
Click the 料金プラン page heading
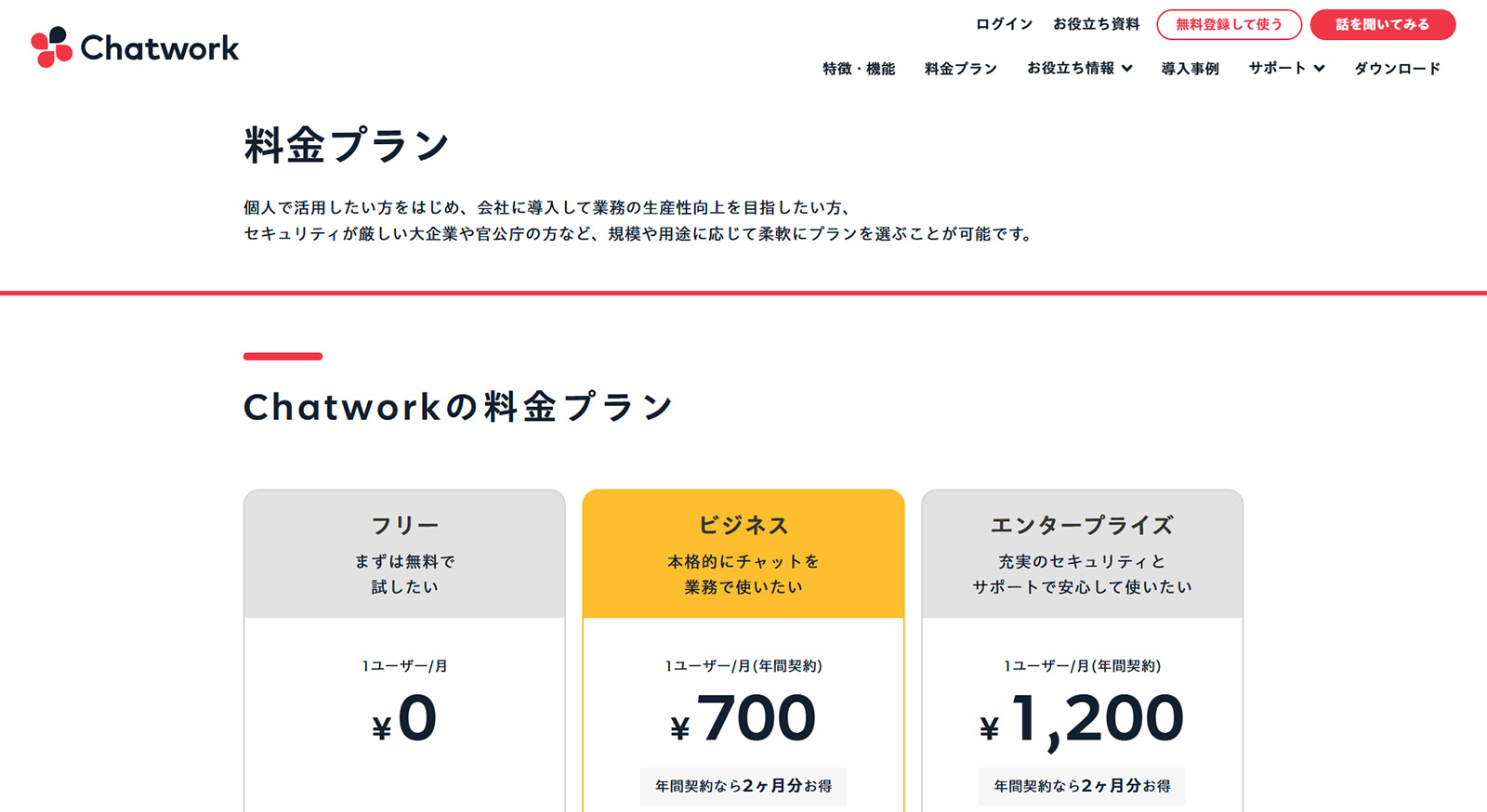click(x=347, y=146)
